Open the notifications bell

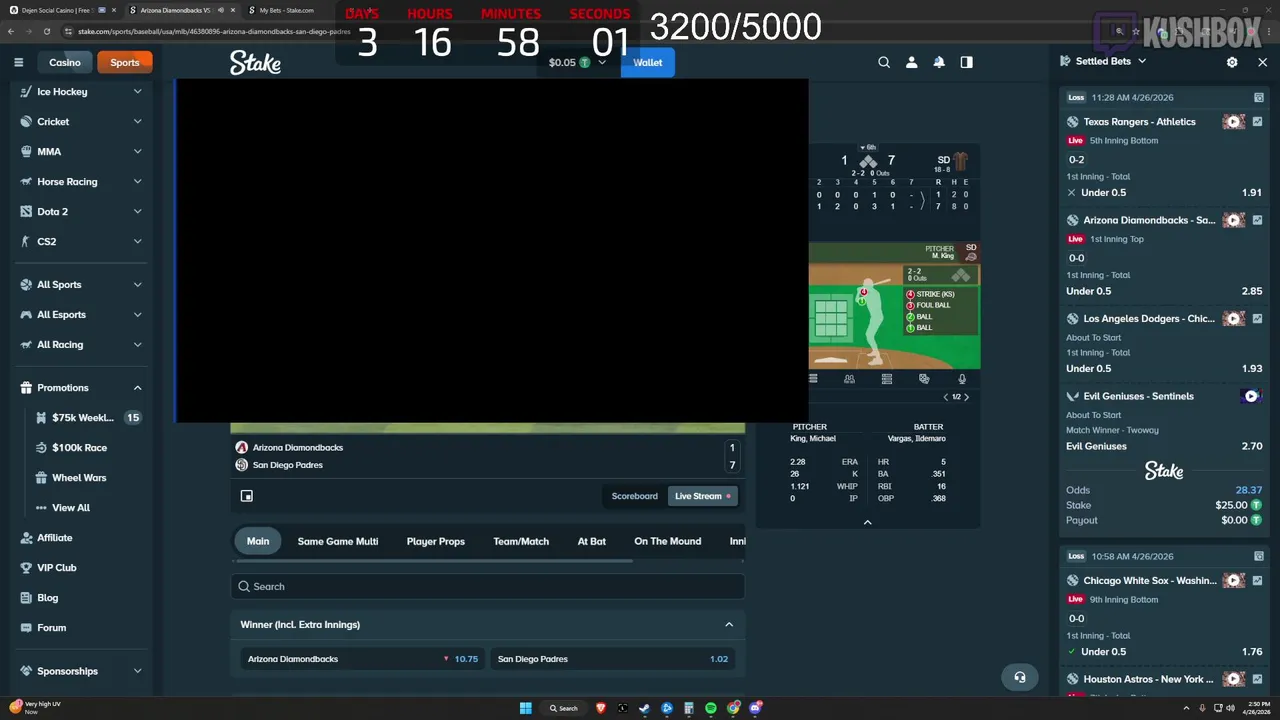(939, 62)
